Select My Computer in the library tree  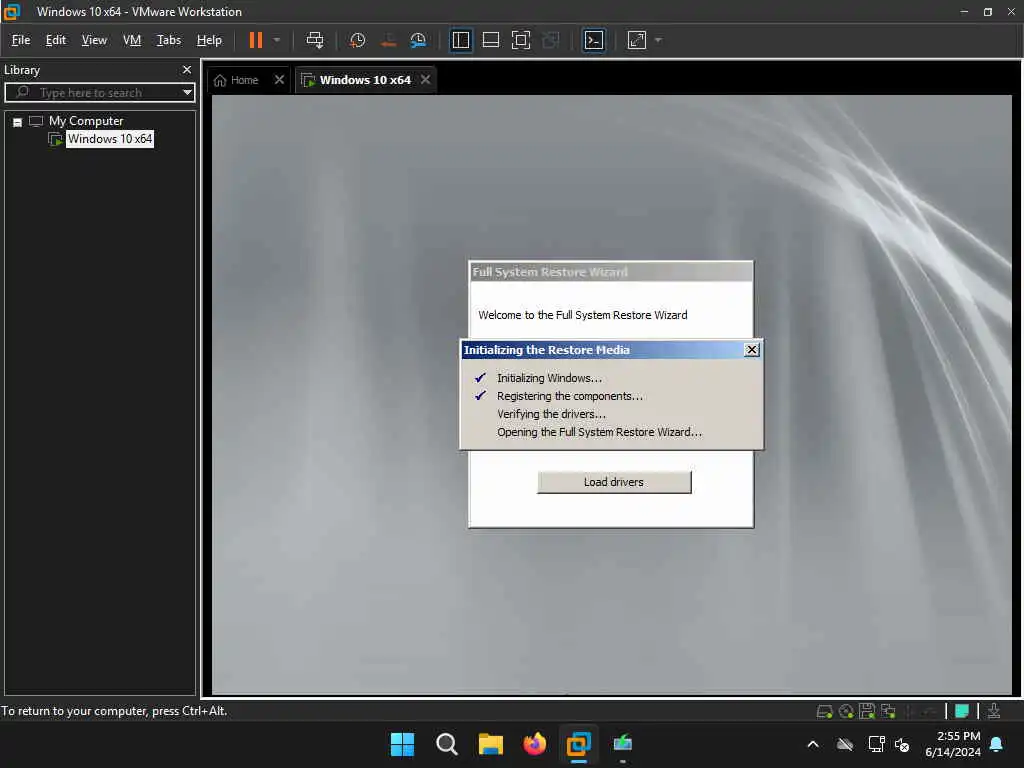86,121
